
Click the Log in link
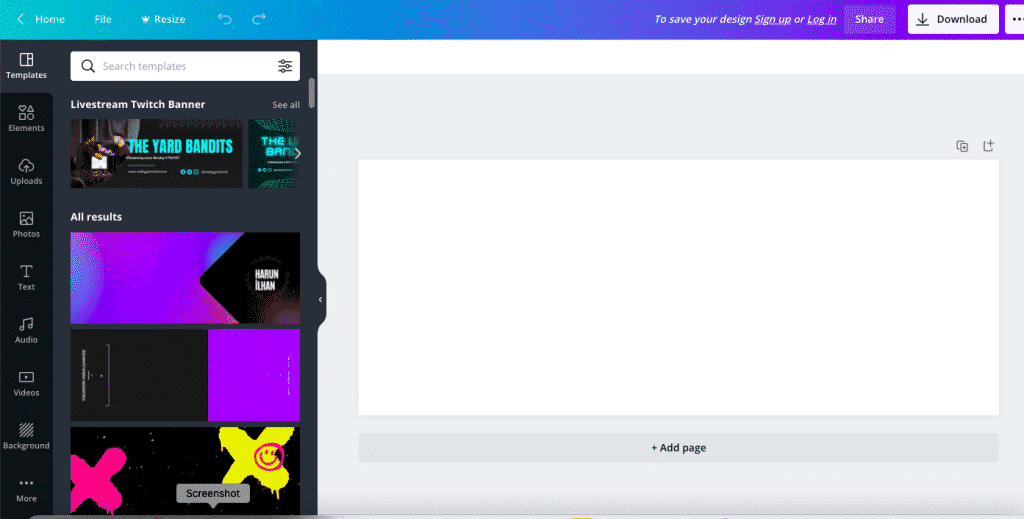[822, 19]
